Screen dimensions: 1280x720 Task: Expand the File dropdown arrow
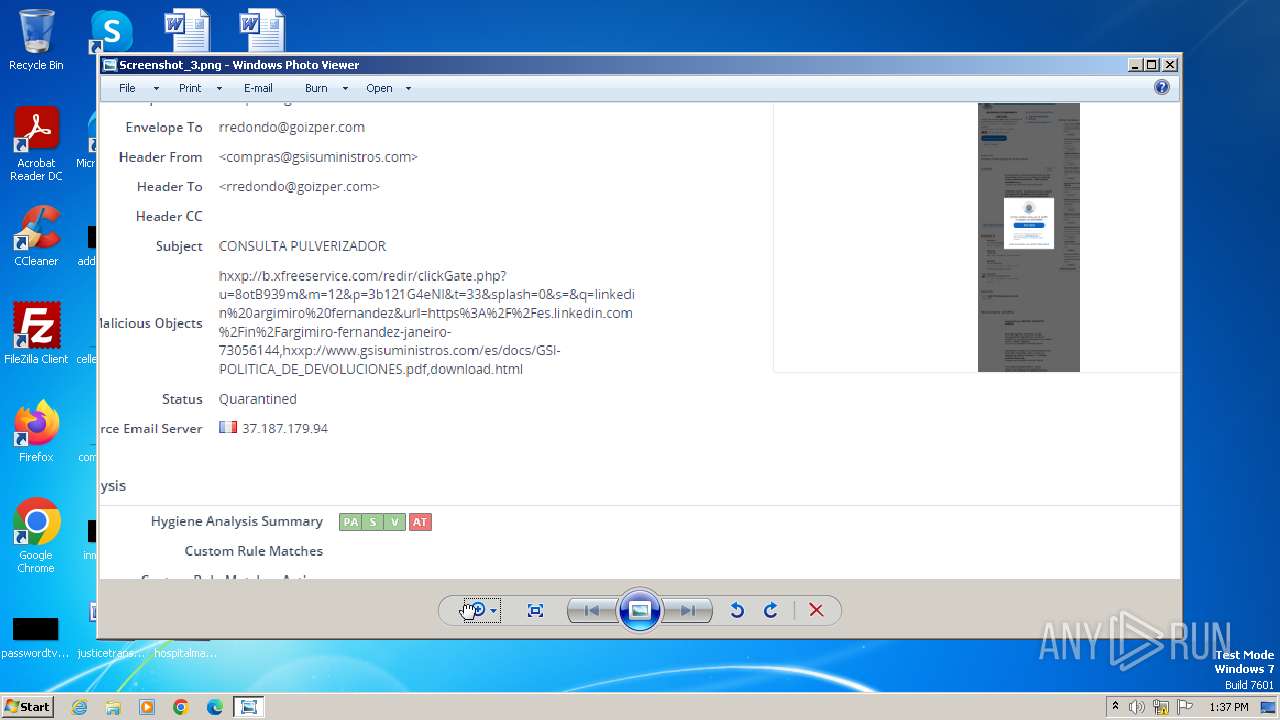156,88
